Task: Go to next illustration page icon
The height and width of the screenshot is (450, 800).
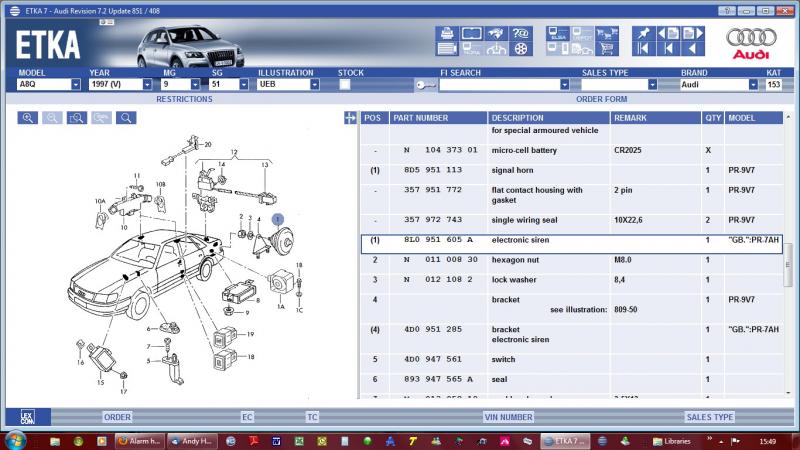Action: [x=693, y=34]
